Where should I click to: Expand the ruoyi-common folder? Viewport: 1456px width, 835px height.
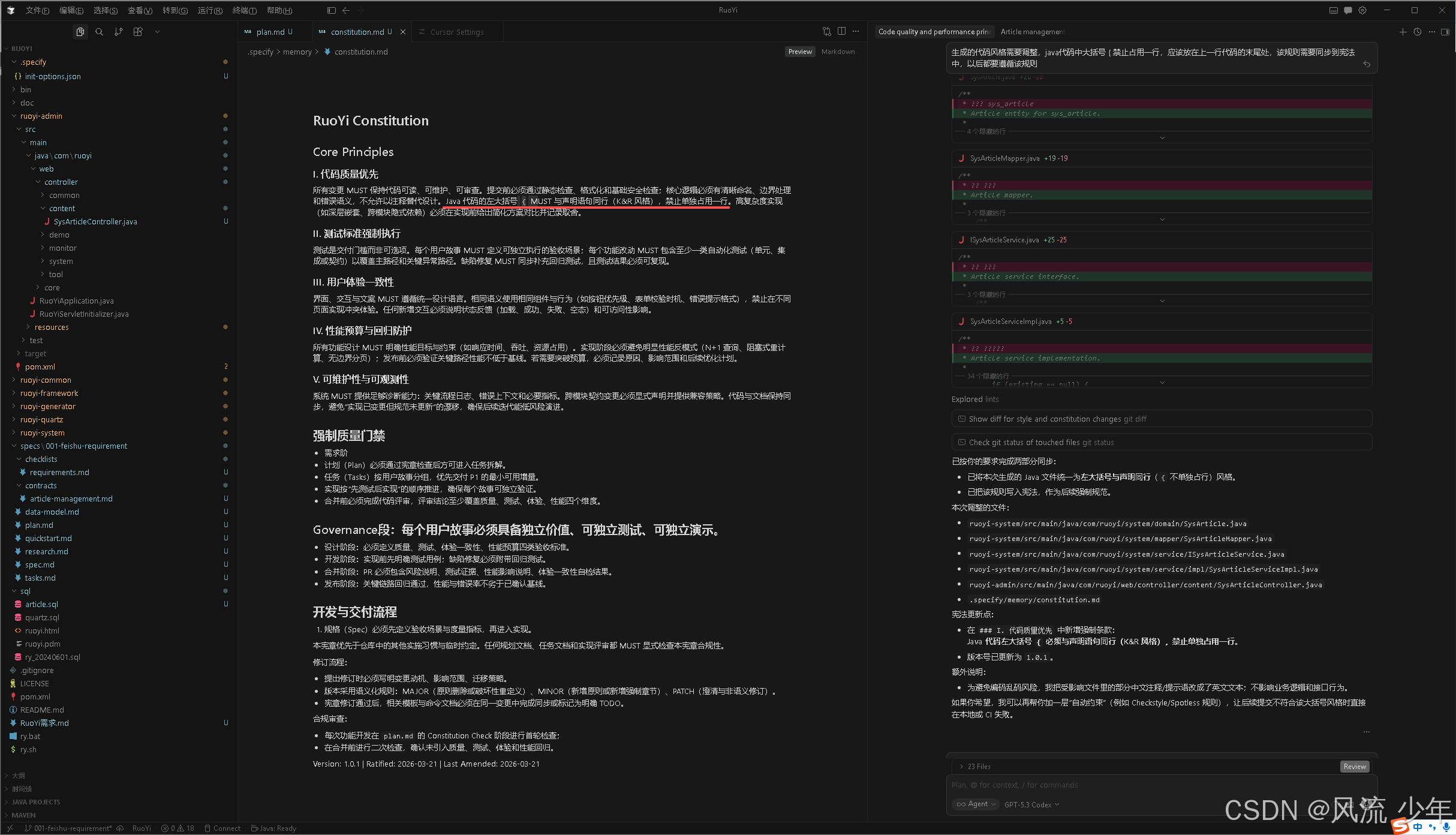click(x=46, y=380)
